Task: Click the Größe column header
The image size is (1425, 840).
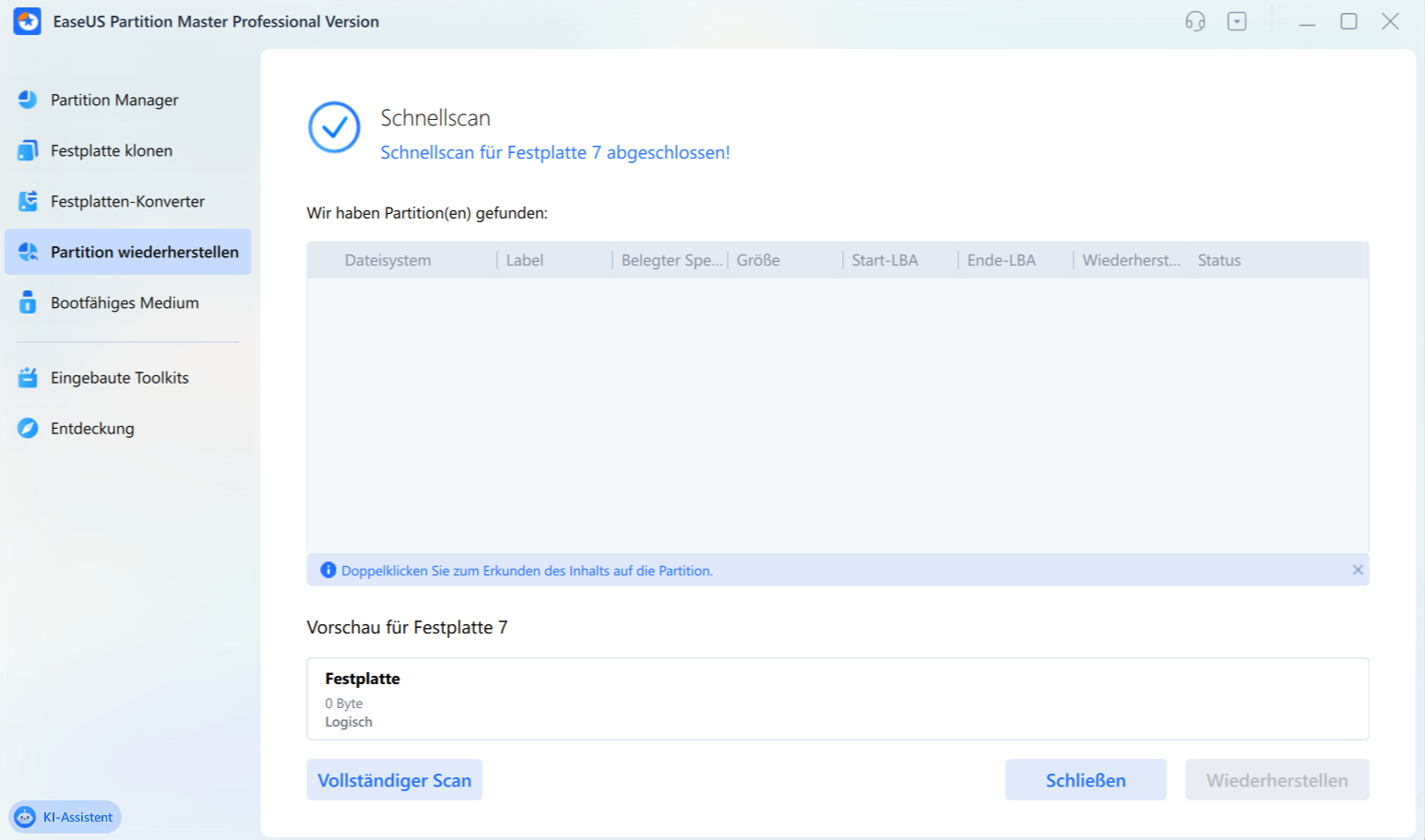Action: 758,260
